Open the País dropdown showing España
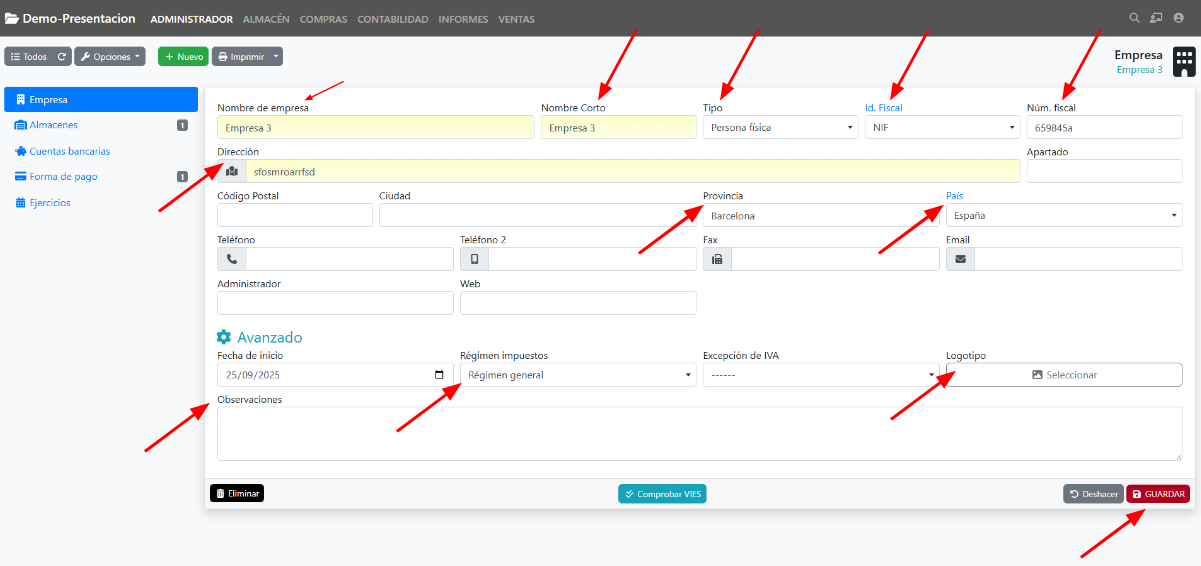The height and width of the screenshot is (566, 1201). pyautogui.click(x=1064, y=215)
